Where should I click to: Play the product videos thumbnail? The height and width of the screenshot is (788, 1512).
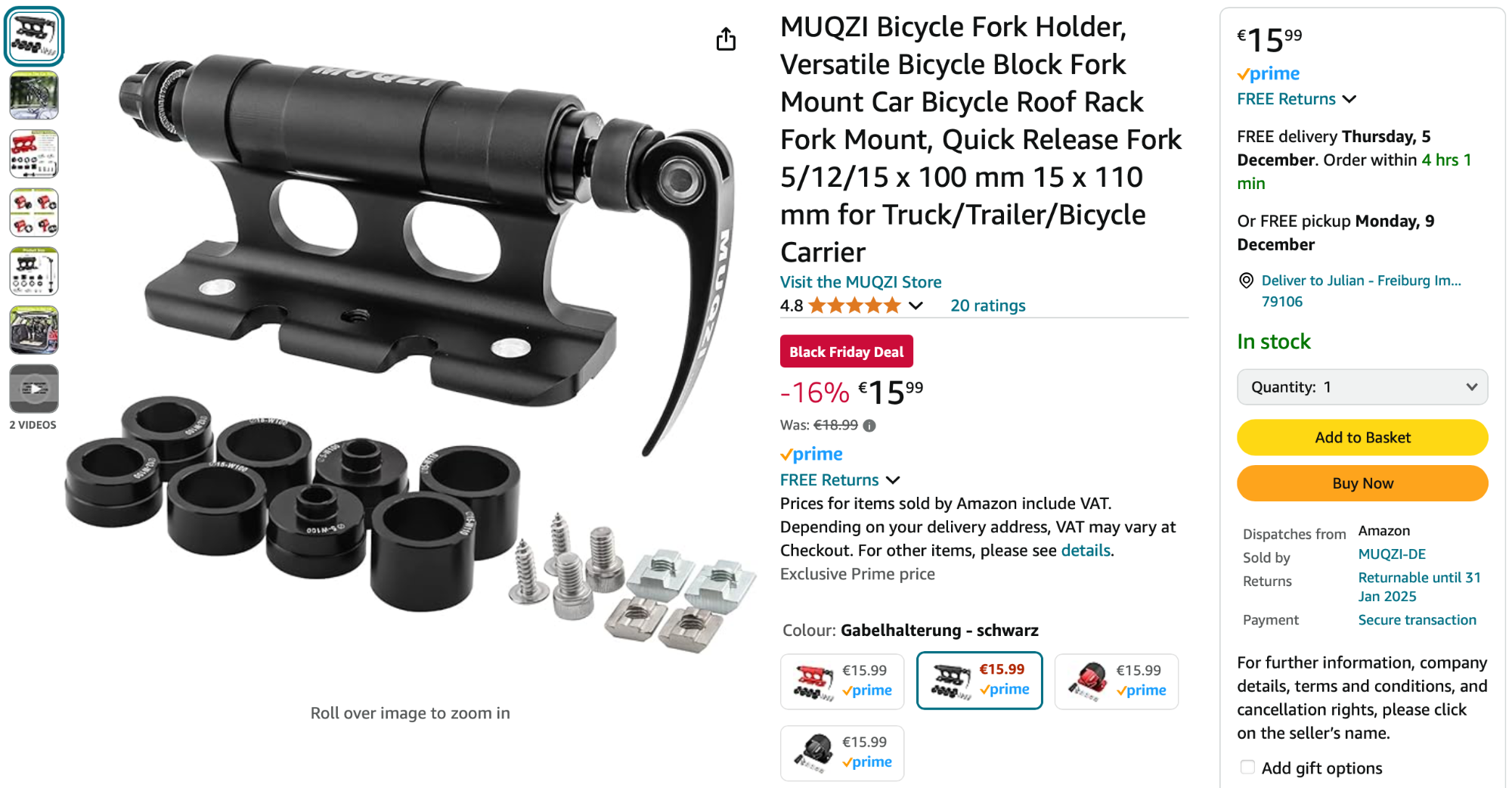pyautogui.click(x=34, y=389)
